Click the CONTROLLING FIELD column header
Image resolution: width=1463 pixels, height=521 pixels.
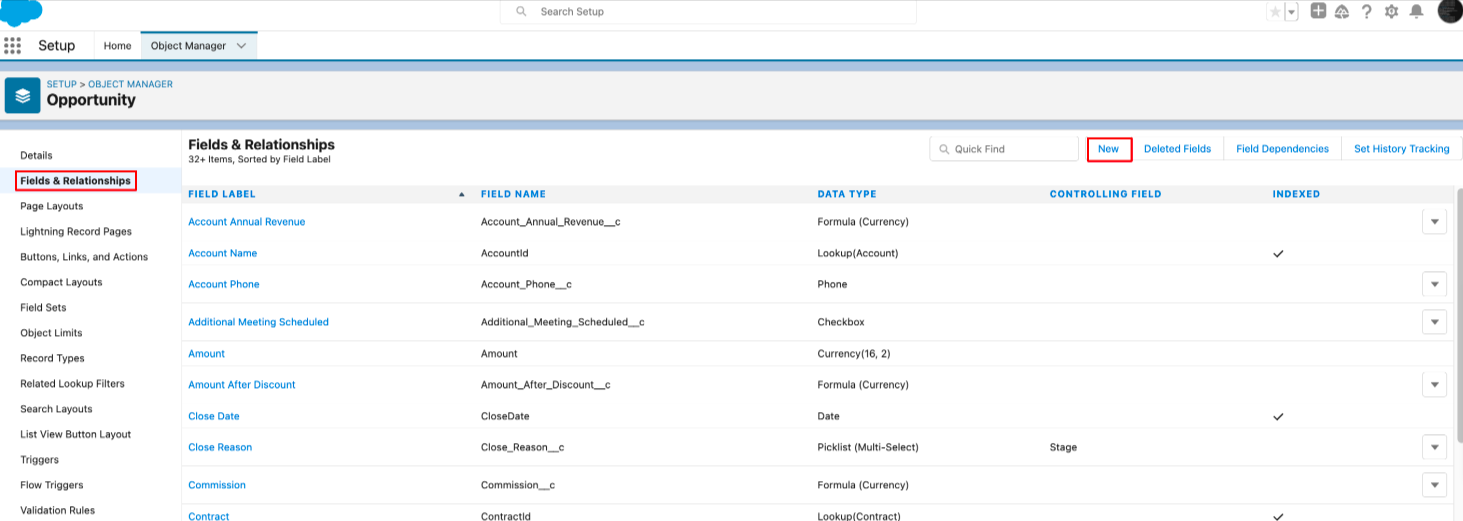pos(1105,194)
